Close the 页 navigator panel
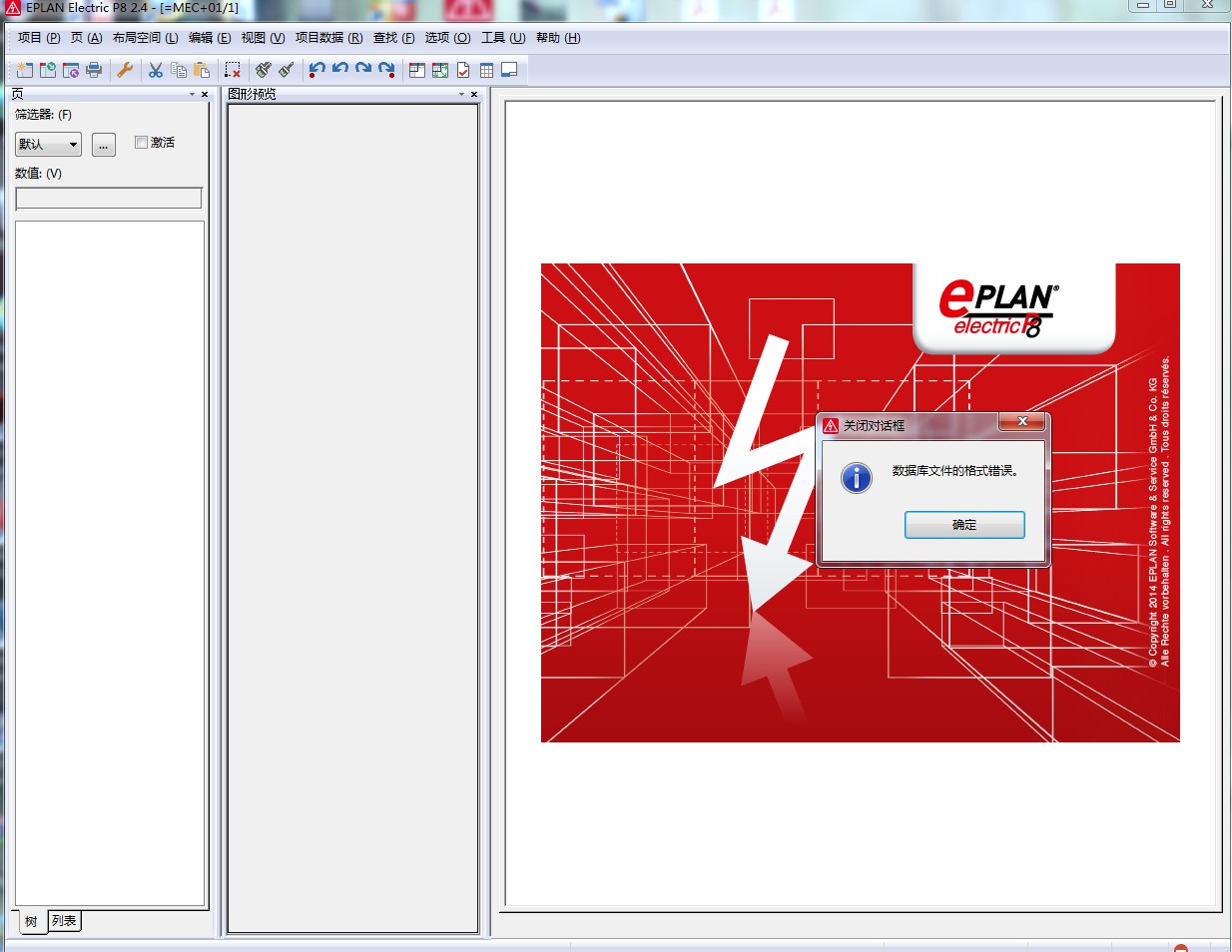1232x952 pixels. [x=205, y=94]
